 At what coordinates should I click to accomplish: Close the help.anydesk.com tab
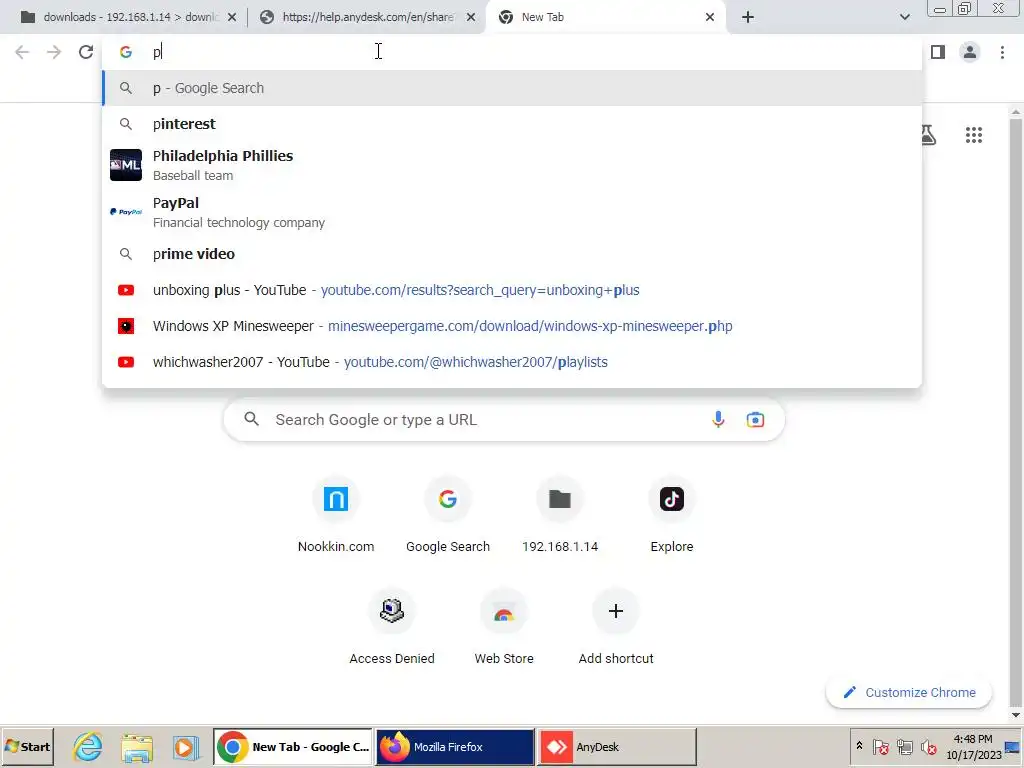pos(471,17)
